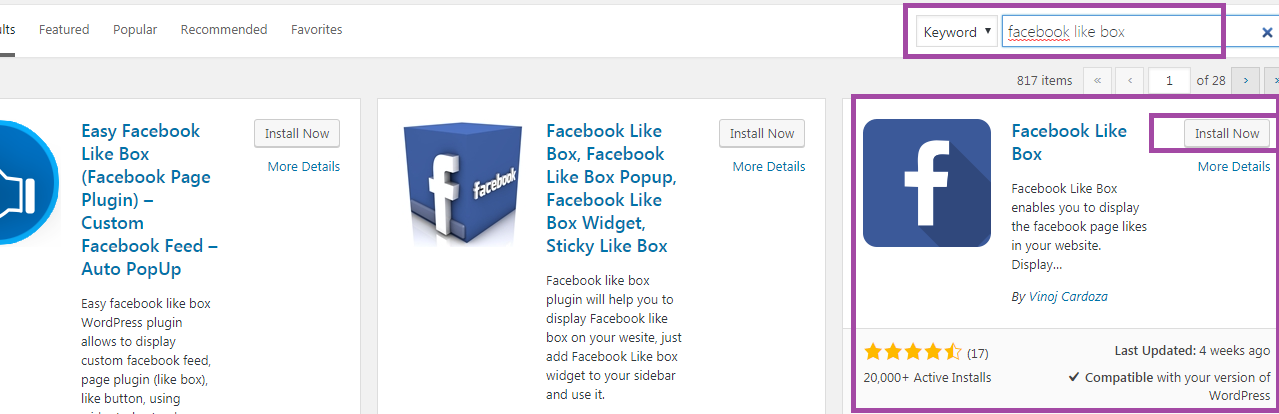Jump to the first page of results

[x=1097, y=80]
